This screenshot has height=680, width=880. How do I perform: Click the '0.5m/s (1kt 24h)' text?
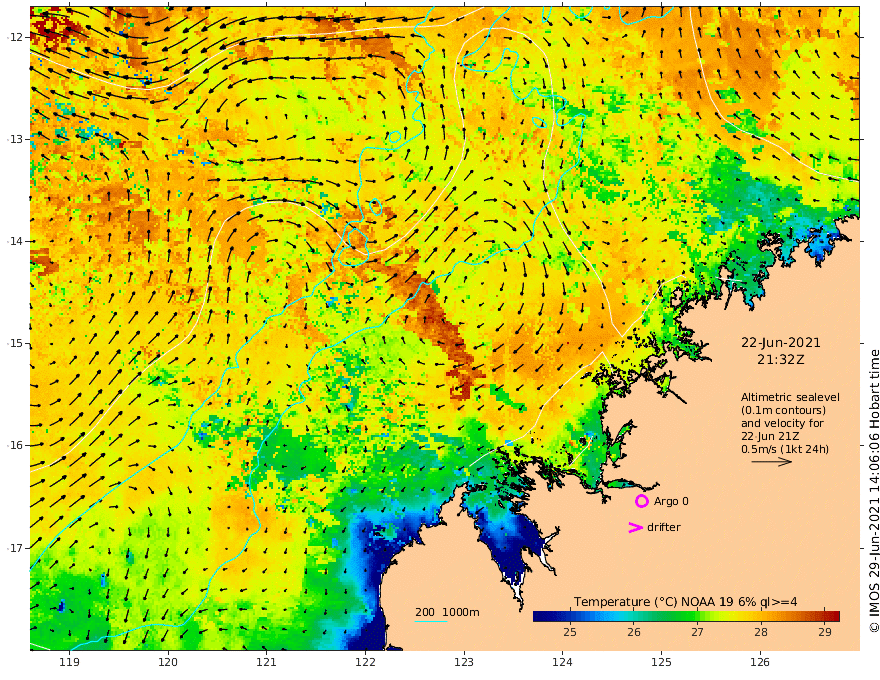click(x=785, y=449)
